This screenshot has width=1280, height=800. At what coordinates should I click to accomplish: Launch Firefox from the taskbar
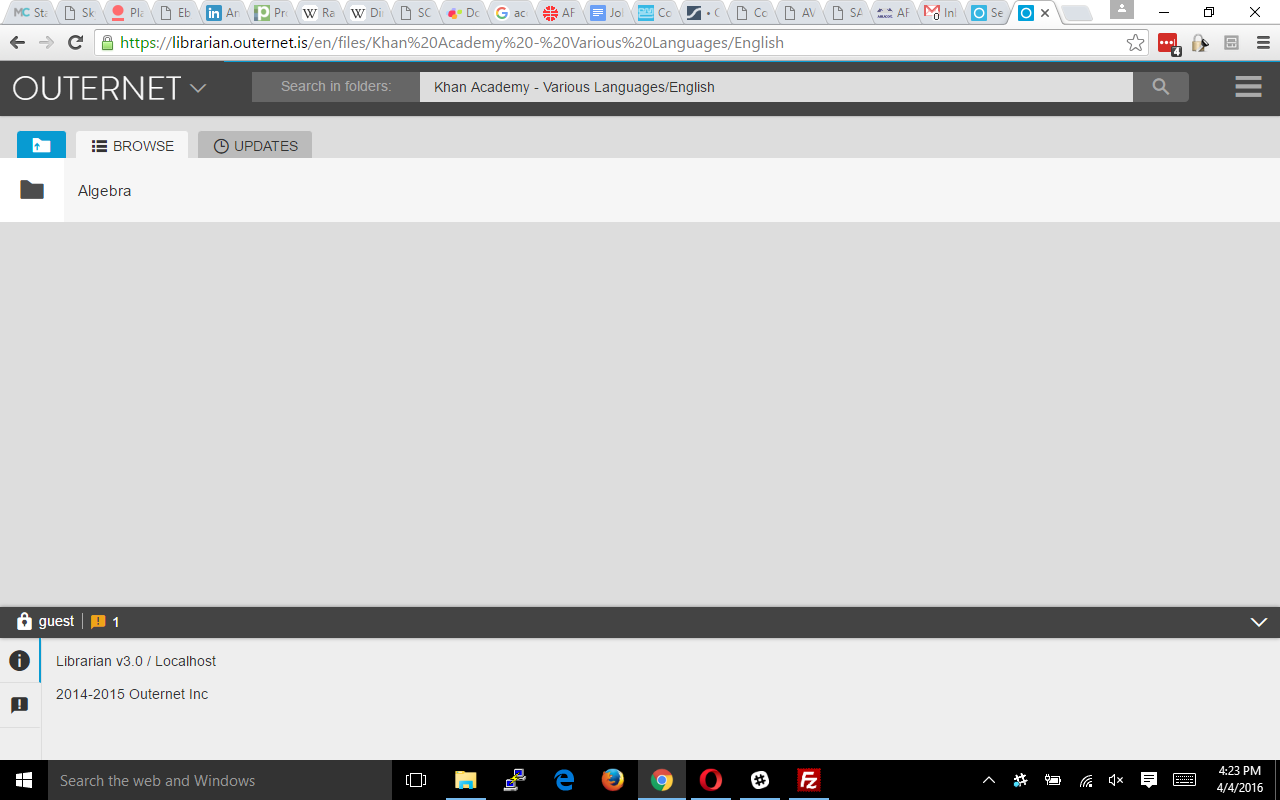(613, 780)
